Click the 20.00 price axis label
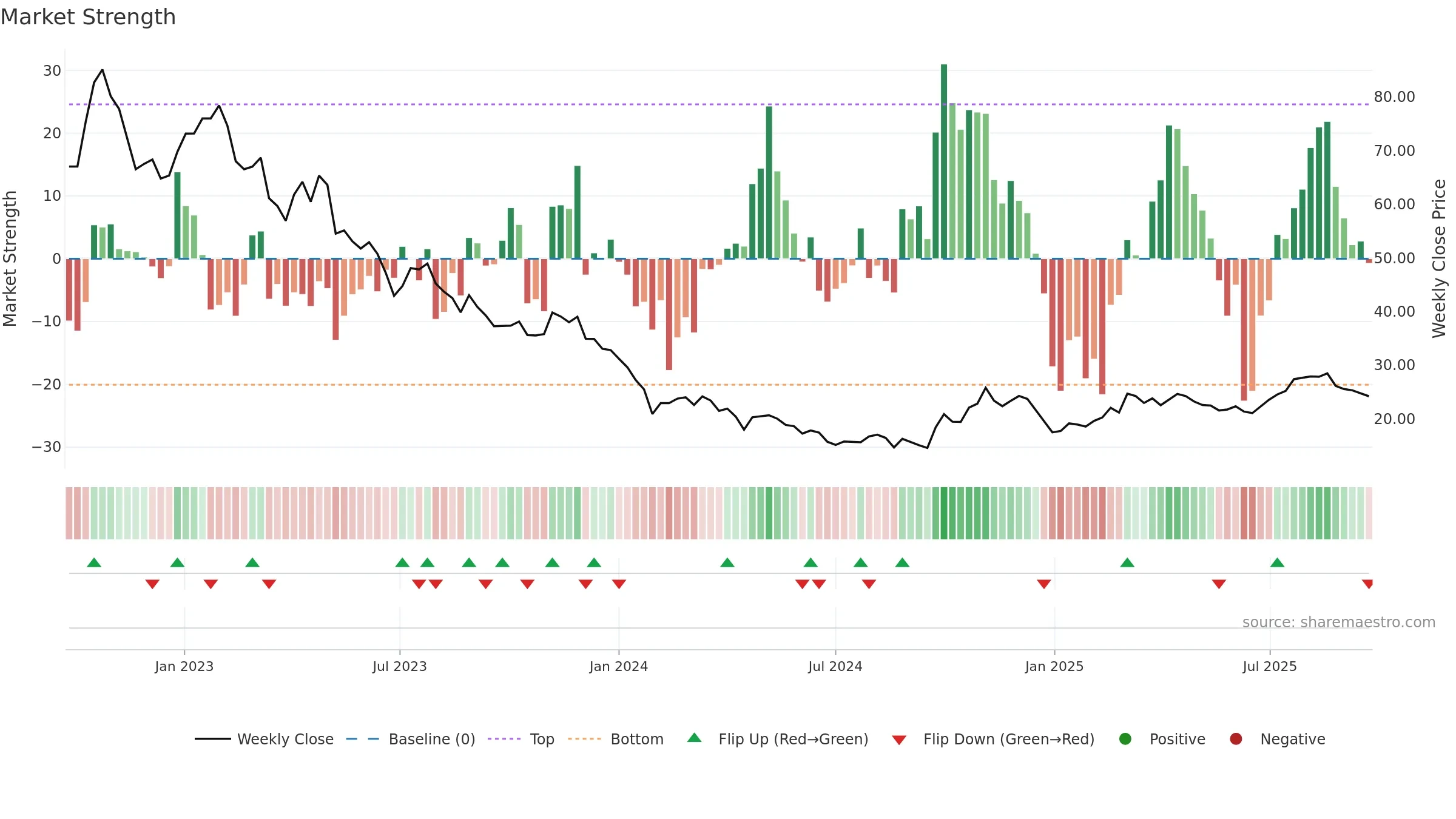This screenshot has height=819, width=1456. 1395,419
